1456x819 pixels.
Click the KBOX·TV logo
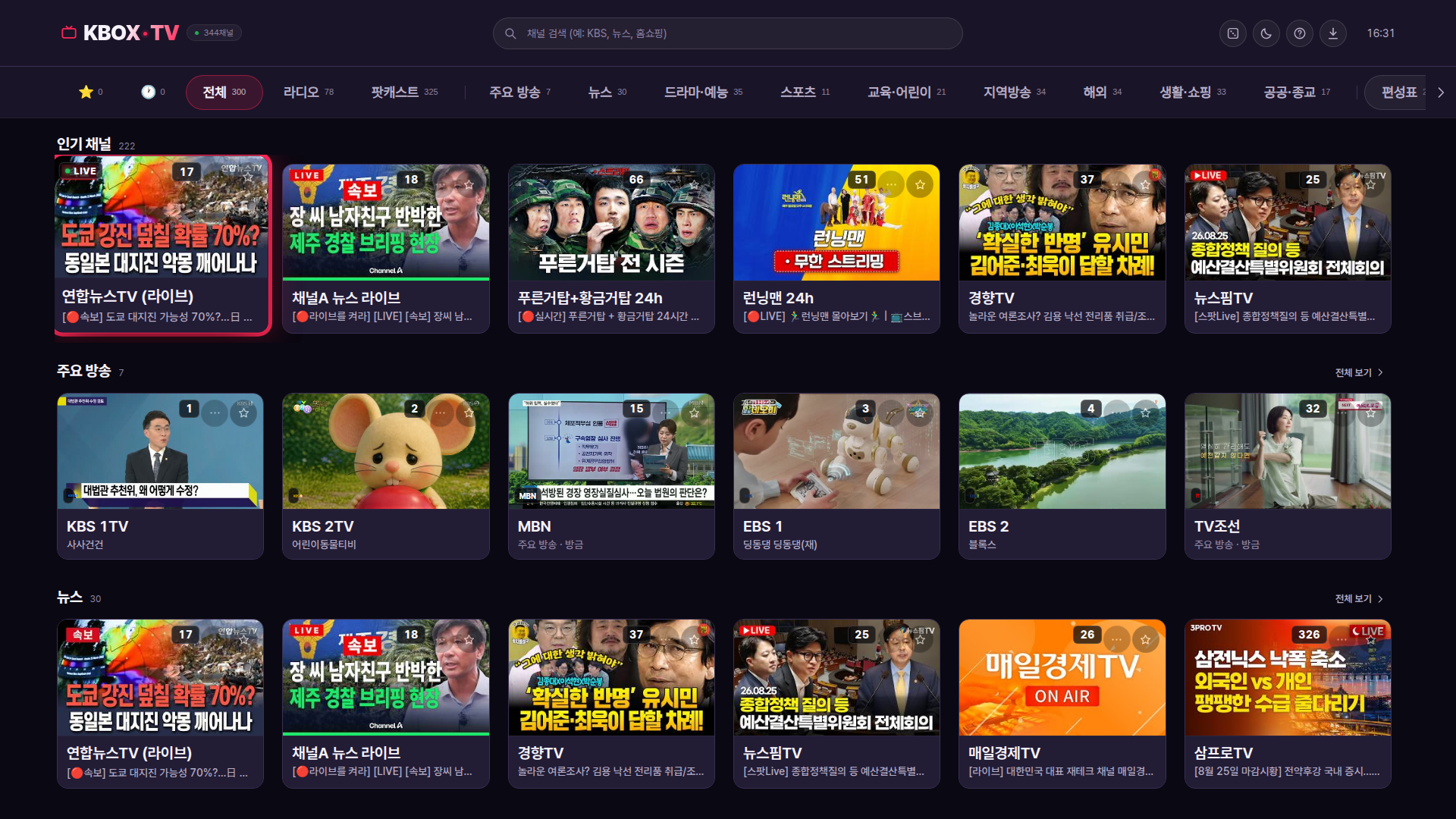pos(121,33)
